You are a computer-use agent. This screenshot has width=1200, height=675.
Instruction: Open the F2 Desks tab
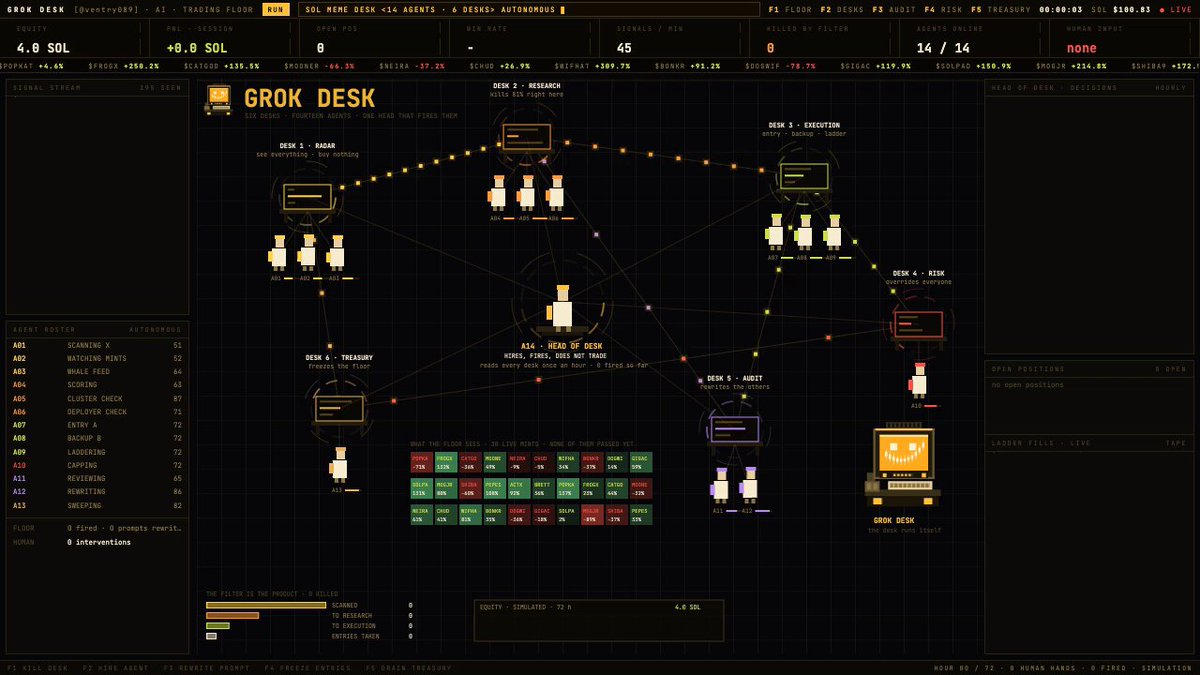coord(842,9)
